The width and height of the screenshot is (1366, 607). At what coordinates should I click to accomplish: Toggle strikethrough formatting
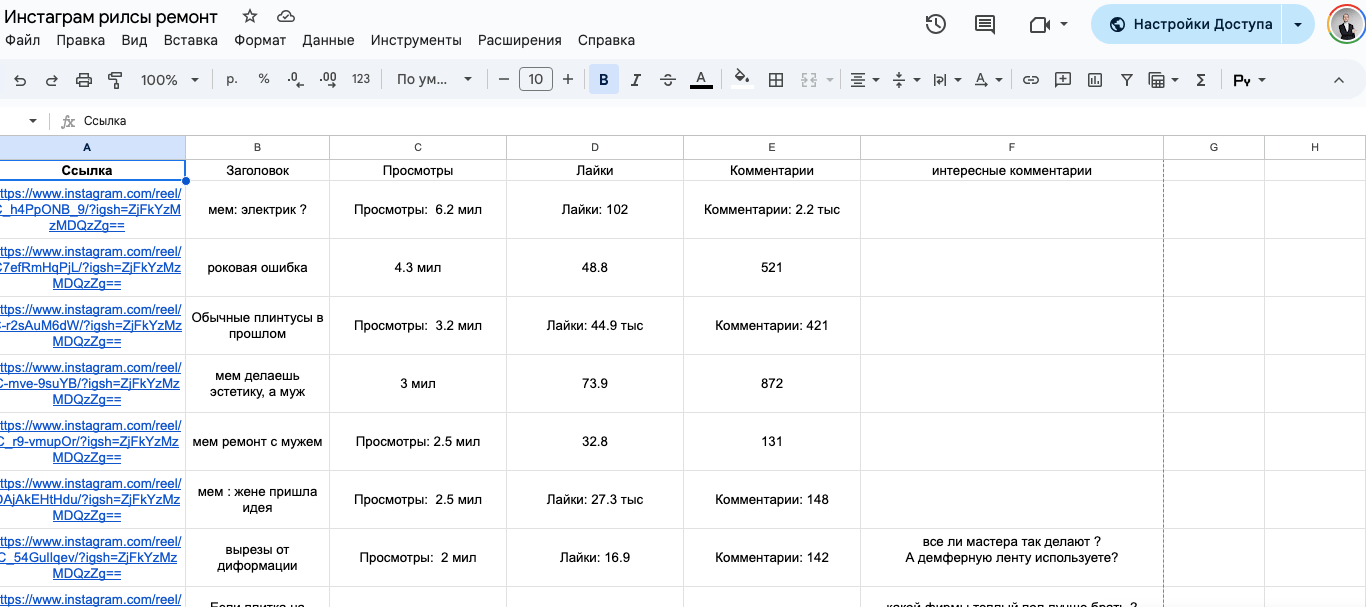[668, 80]
